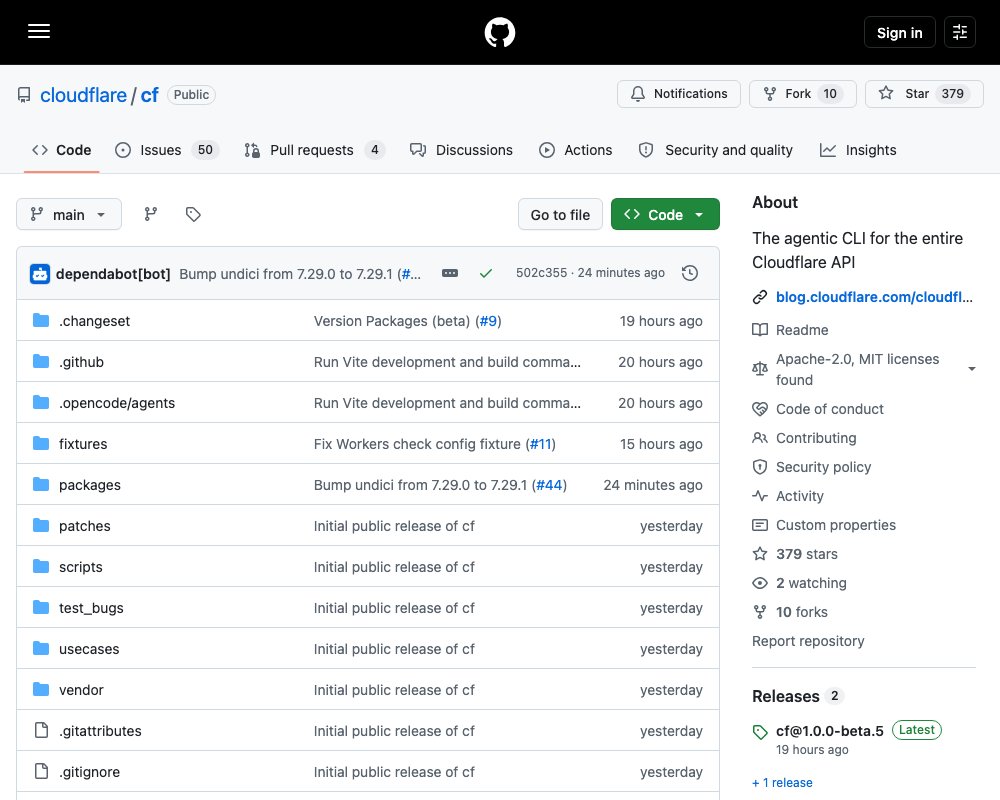Open the Pull requests tab
Screen dimensions: 1000x800
click(x=314, y=150)
